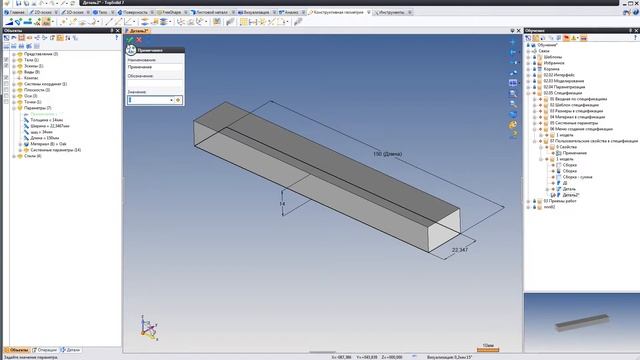This screenshot has height=360, width=640.
Task: Expand the Стили node
Action: (x=14, y=156)
